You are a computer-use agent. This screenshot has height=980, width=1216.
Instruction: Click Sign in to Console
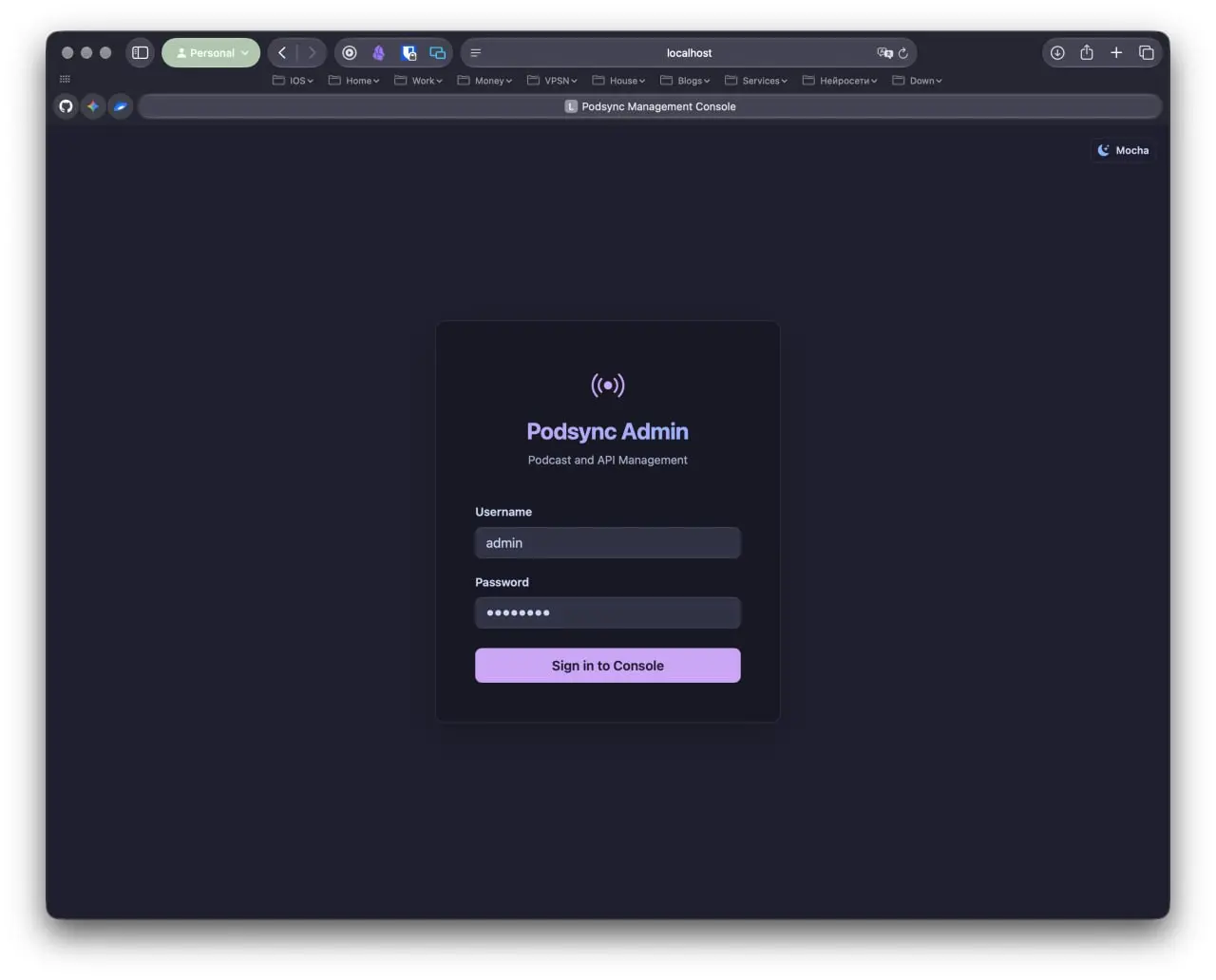[608, 666]
